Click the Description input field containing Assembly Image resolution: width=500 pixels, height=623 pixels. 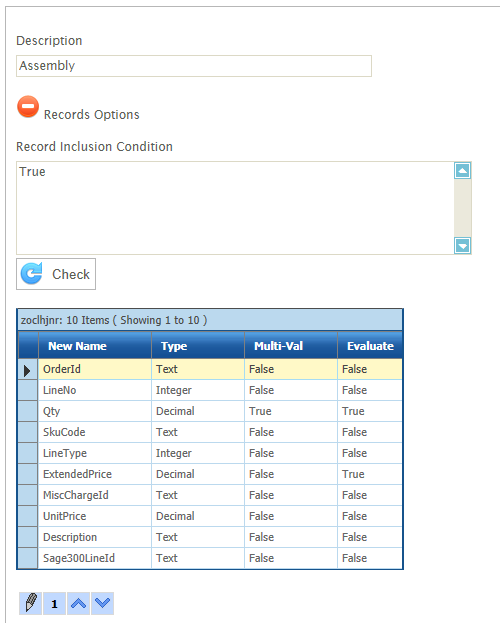194,66
